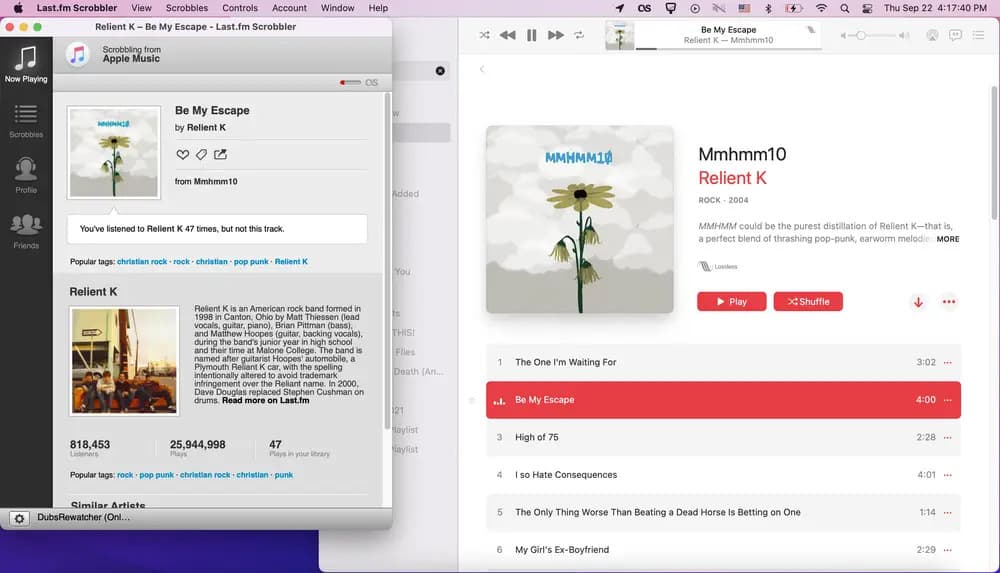Open the AirPlay output icon in Music

pyautogui.click(x=932, y=35)
